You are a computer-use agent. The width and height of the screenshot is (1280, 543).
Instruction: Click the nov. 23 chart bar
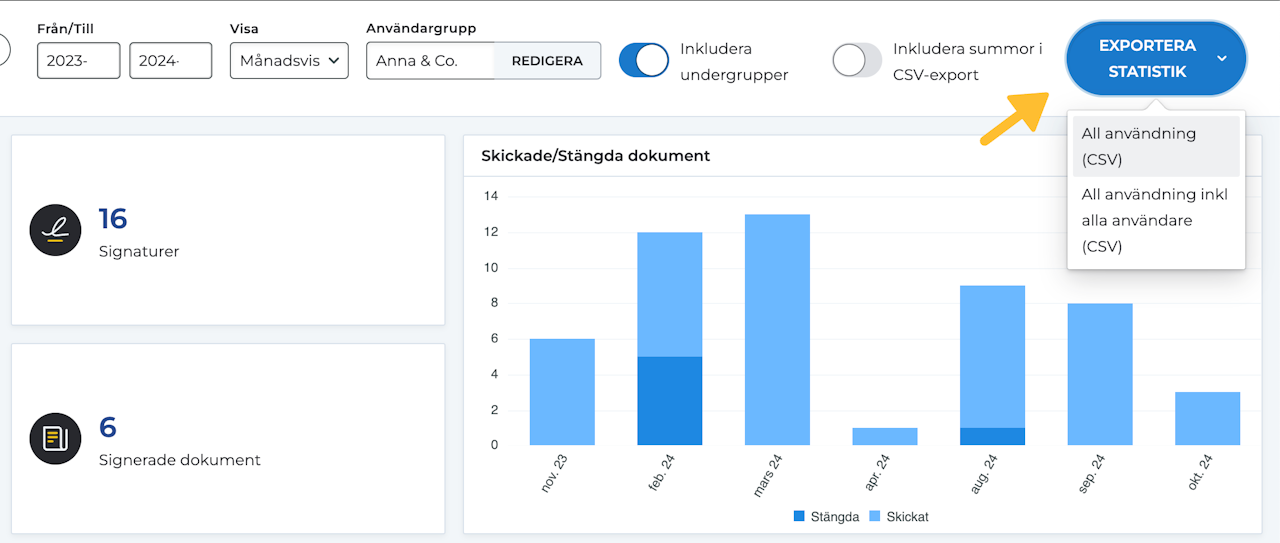click(562, 392)
